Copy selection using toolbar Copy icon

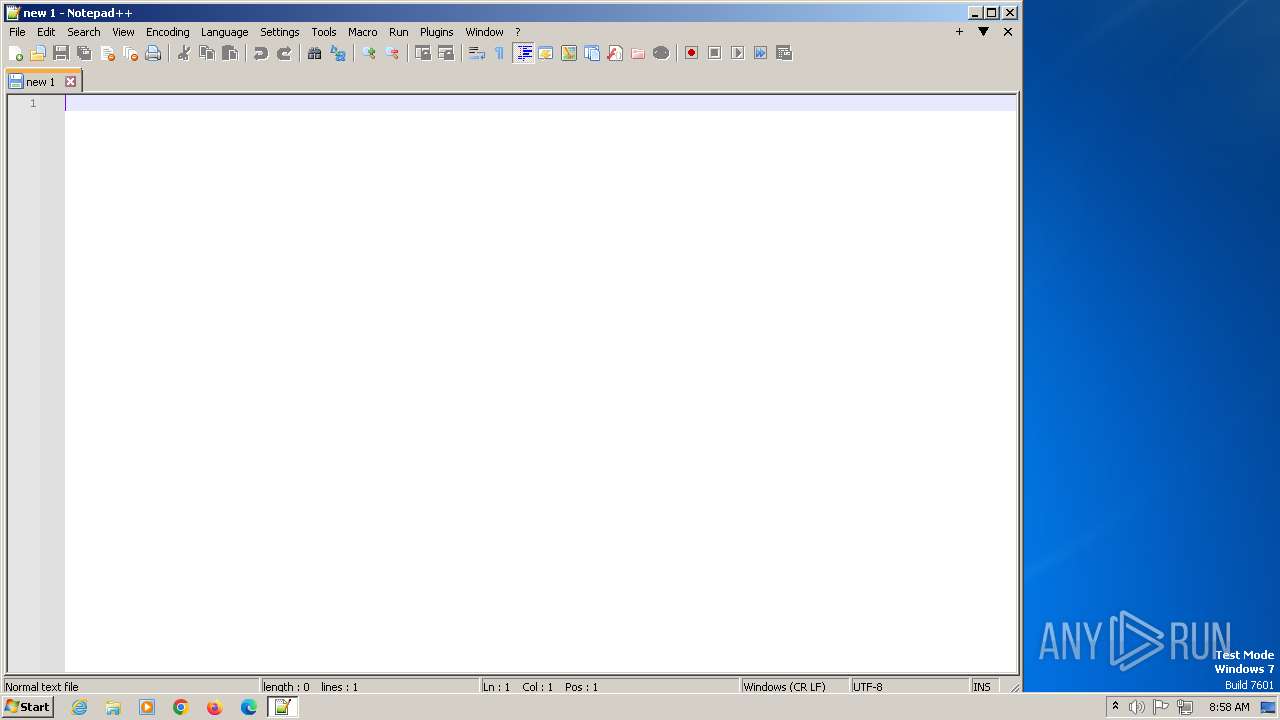[207, 53]
